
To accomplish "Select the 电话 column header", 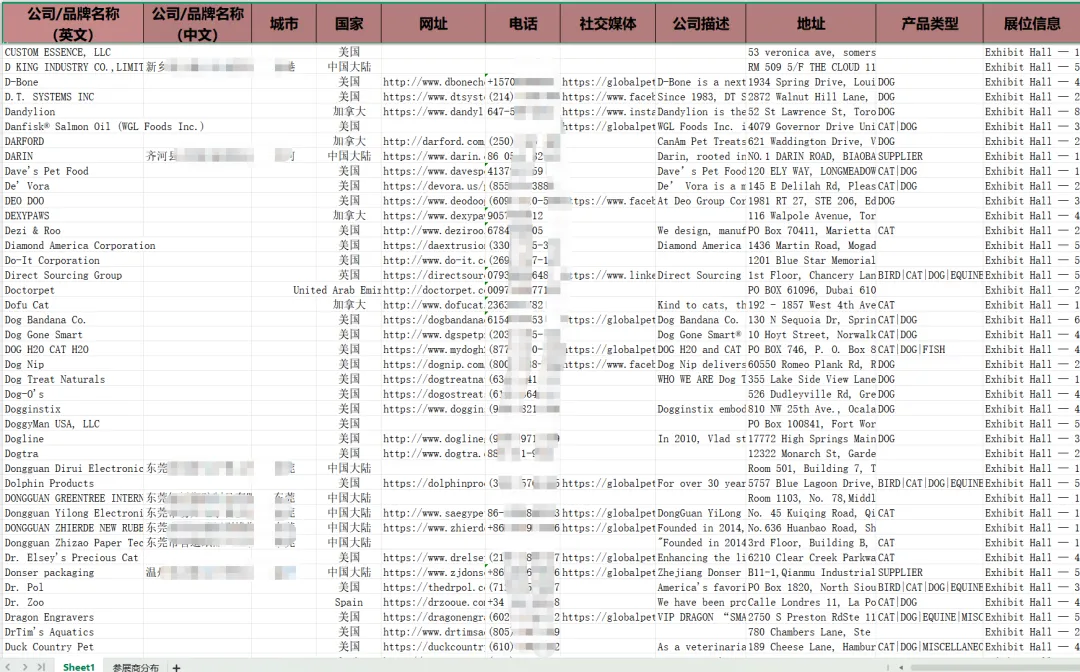I will 523,23.
